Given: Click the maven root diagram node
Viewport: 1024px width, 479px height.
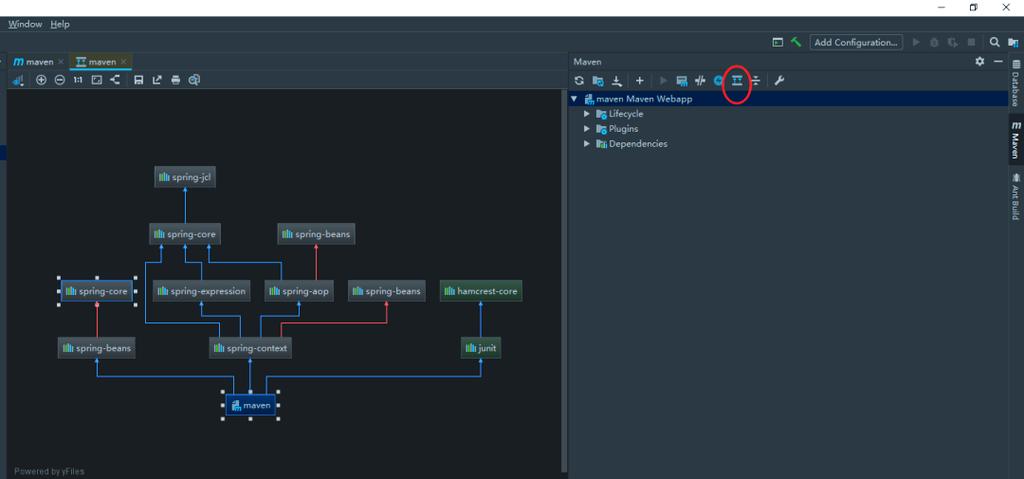Looking at the screenshot, I should 251,405.
